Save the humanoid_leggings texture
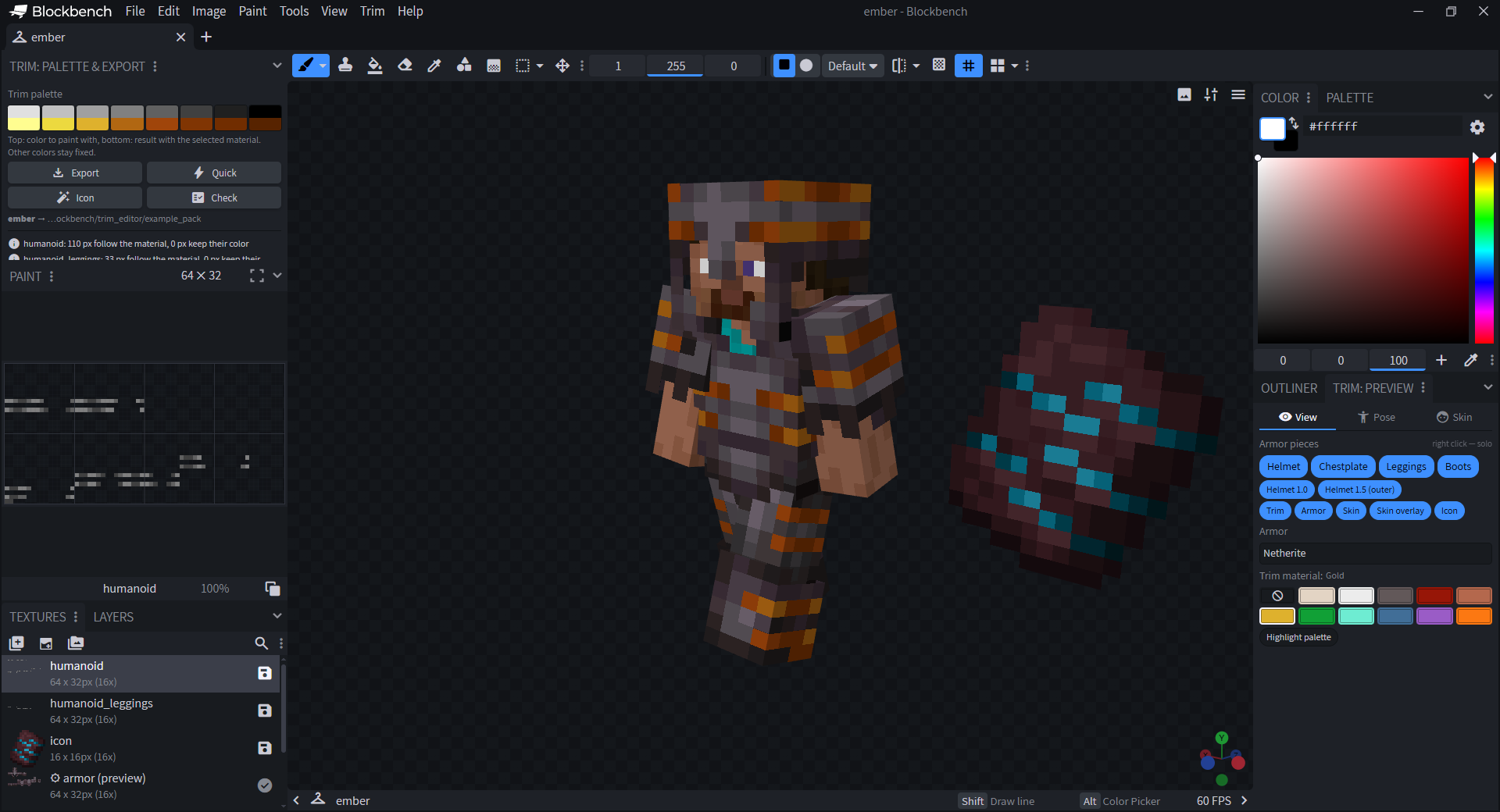 point(265,710)
